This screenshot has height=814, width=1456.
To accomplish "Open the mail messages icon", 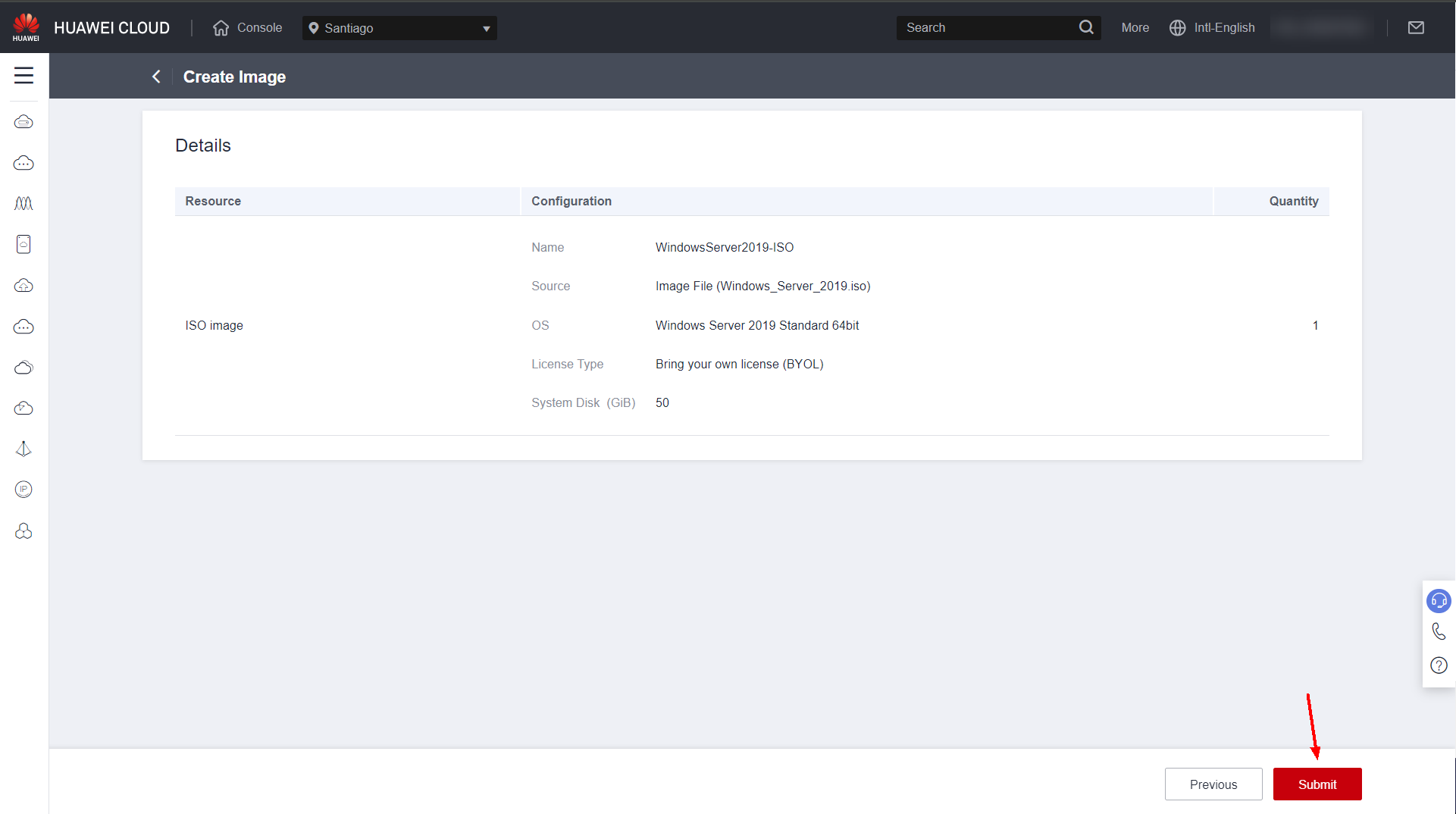I will [1415, 28].
